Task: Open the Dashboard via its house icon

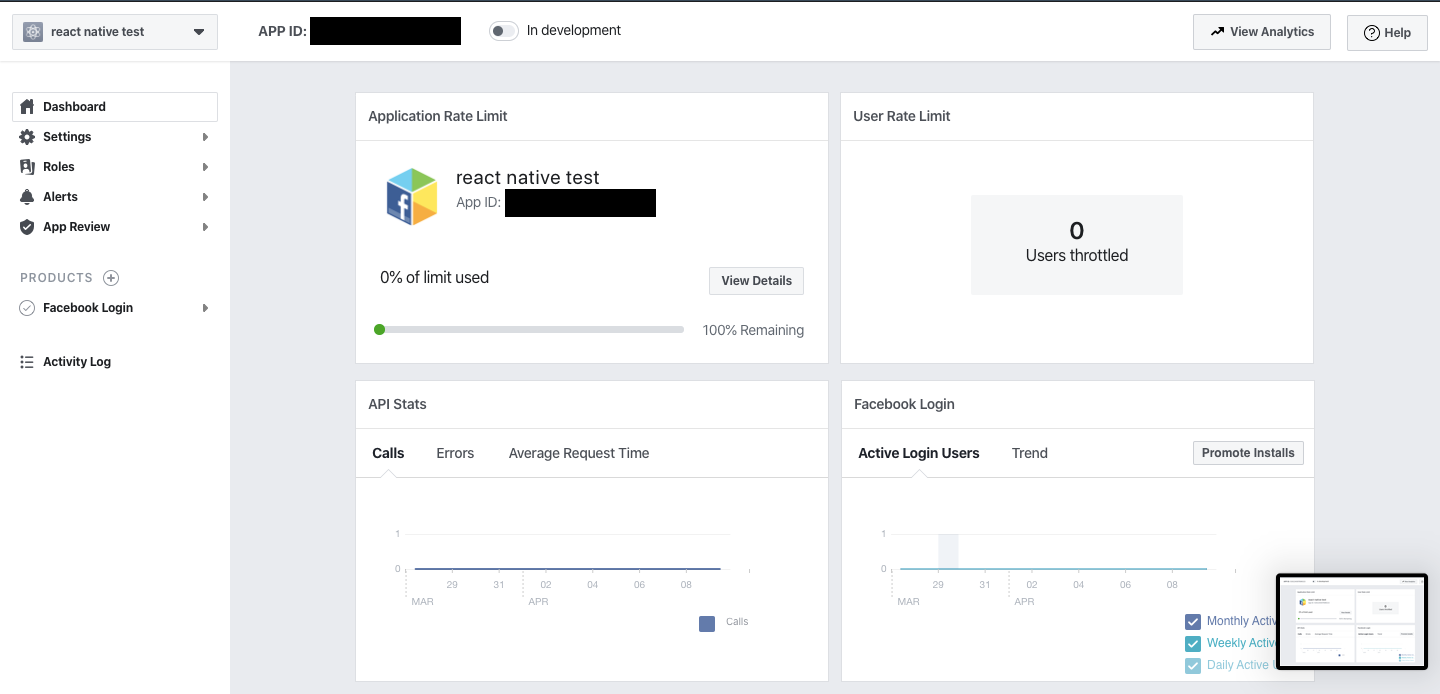Action: coord(27,106)
